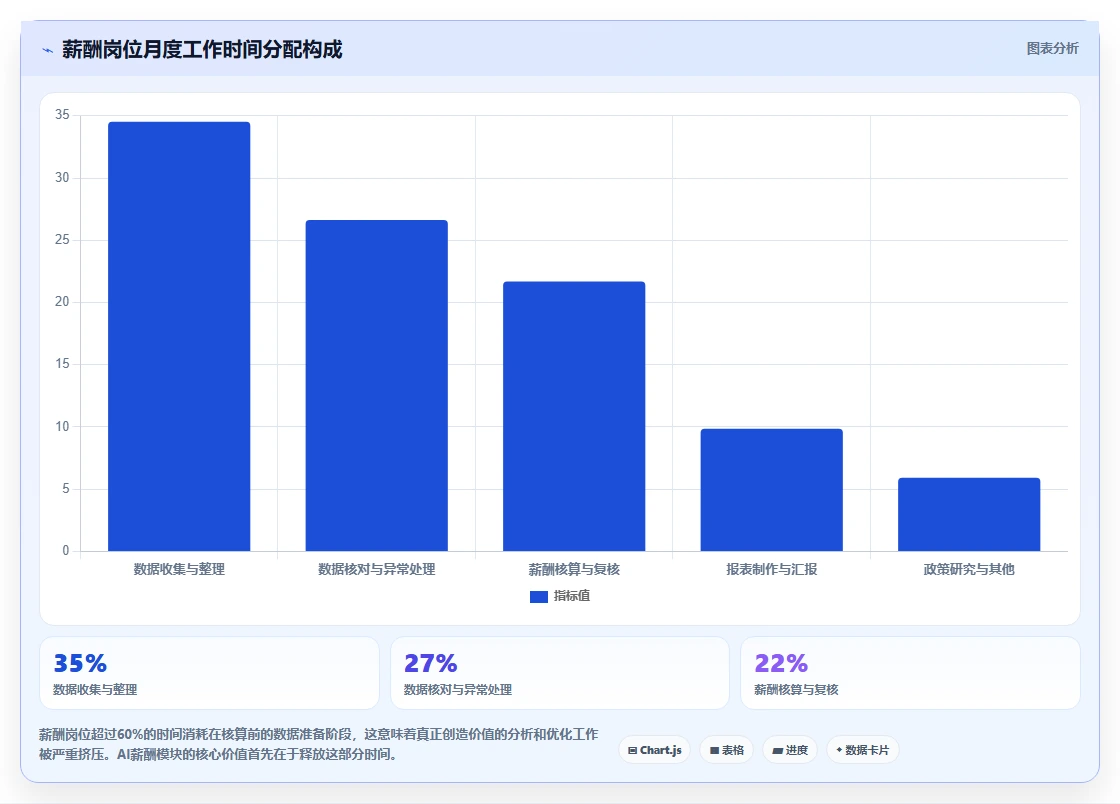1120x804 pixels.
Task: Click the 数据核对与异常处理 bar
Action: pyautogui.click(x=376, y=386)
